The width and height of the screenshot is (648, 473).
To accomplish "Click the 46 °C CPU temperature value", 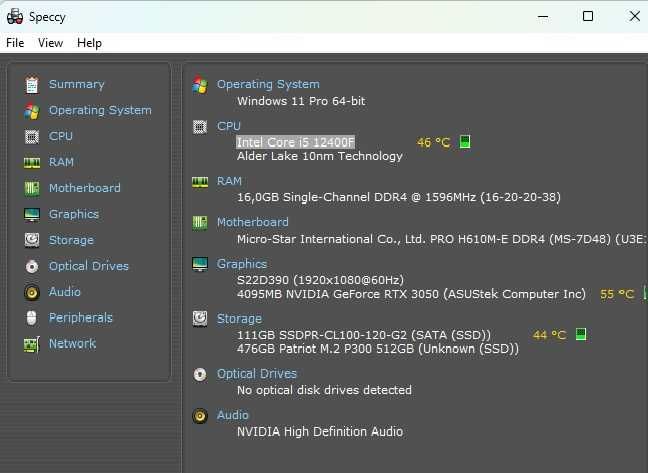I will (433, 143).
